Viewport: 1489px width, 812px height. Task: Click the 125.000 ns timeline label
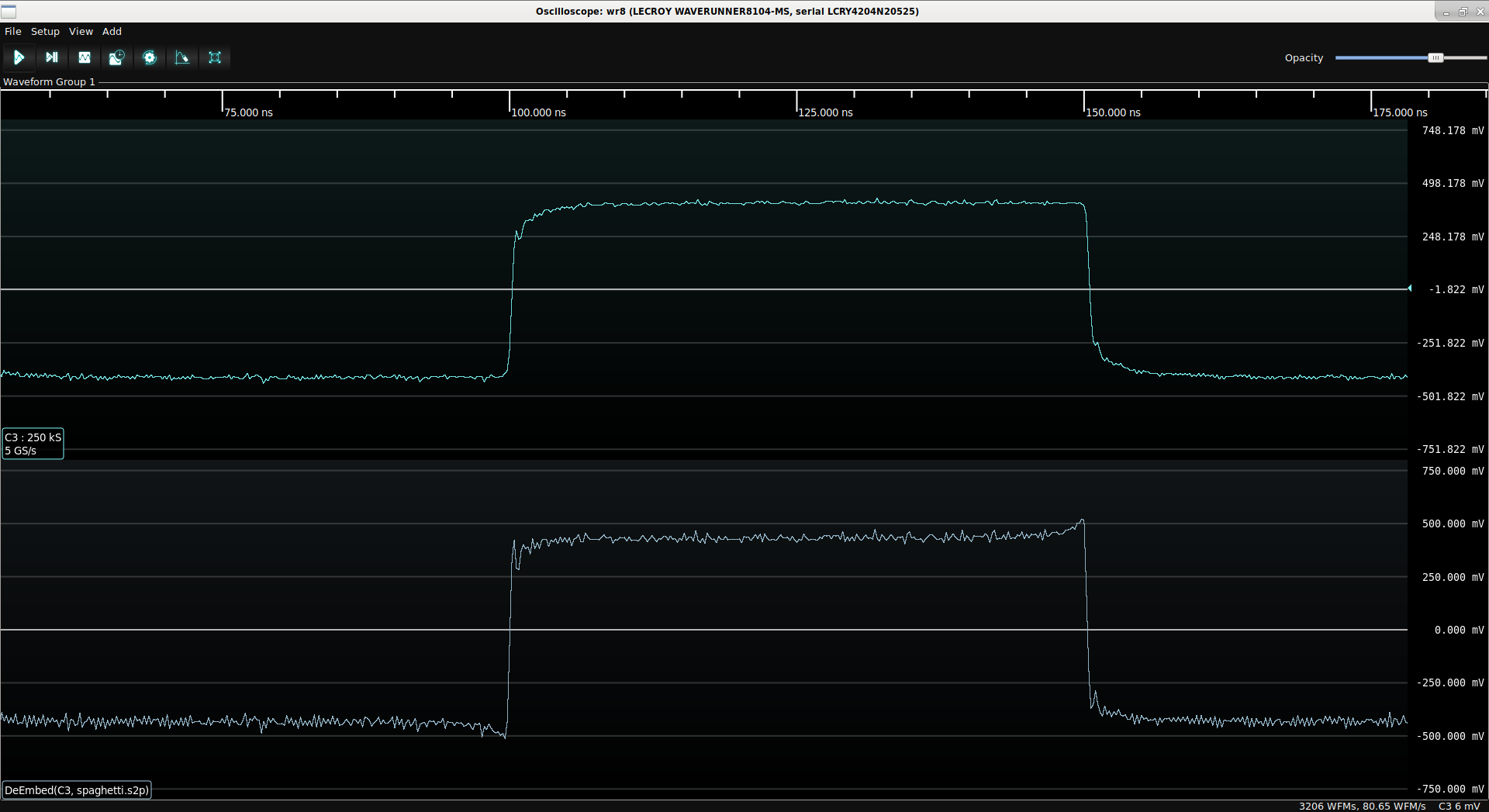click(x=825, y=112)
